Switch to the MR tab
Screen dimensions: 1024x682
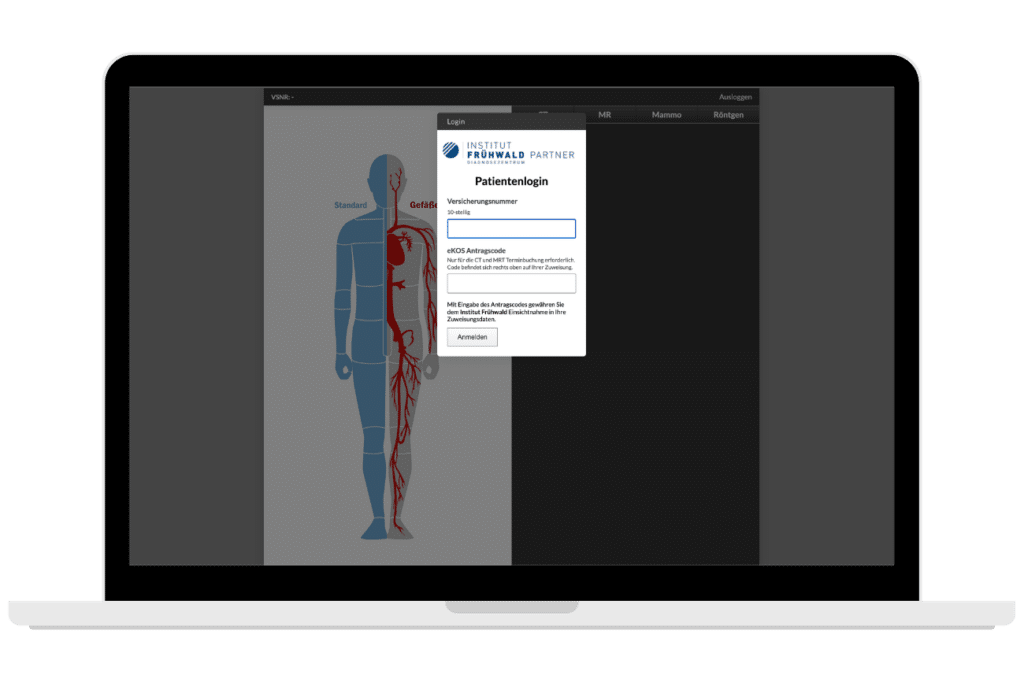605,115
